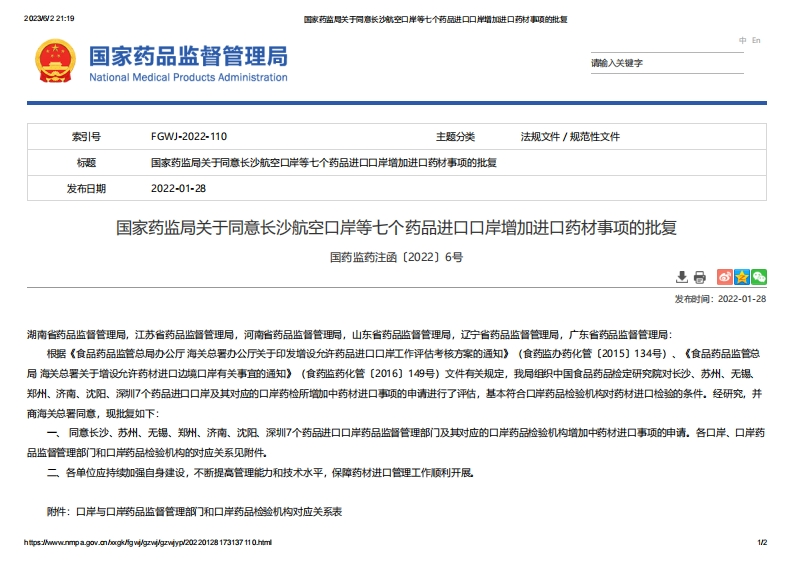Click the 发布日期 2022-01-28 value
793x561 pixels.
coord(178,188)
